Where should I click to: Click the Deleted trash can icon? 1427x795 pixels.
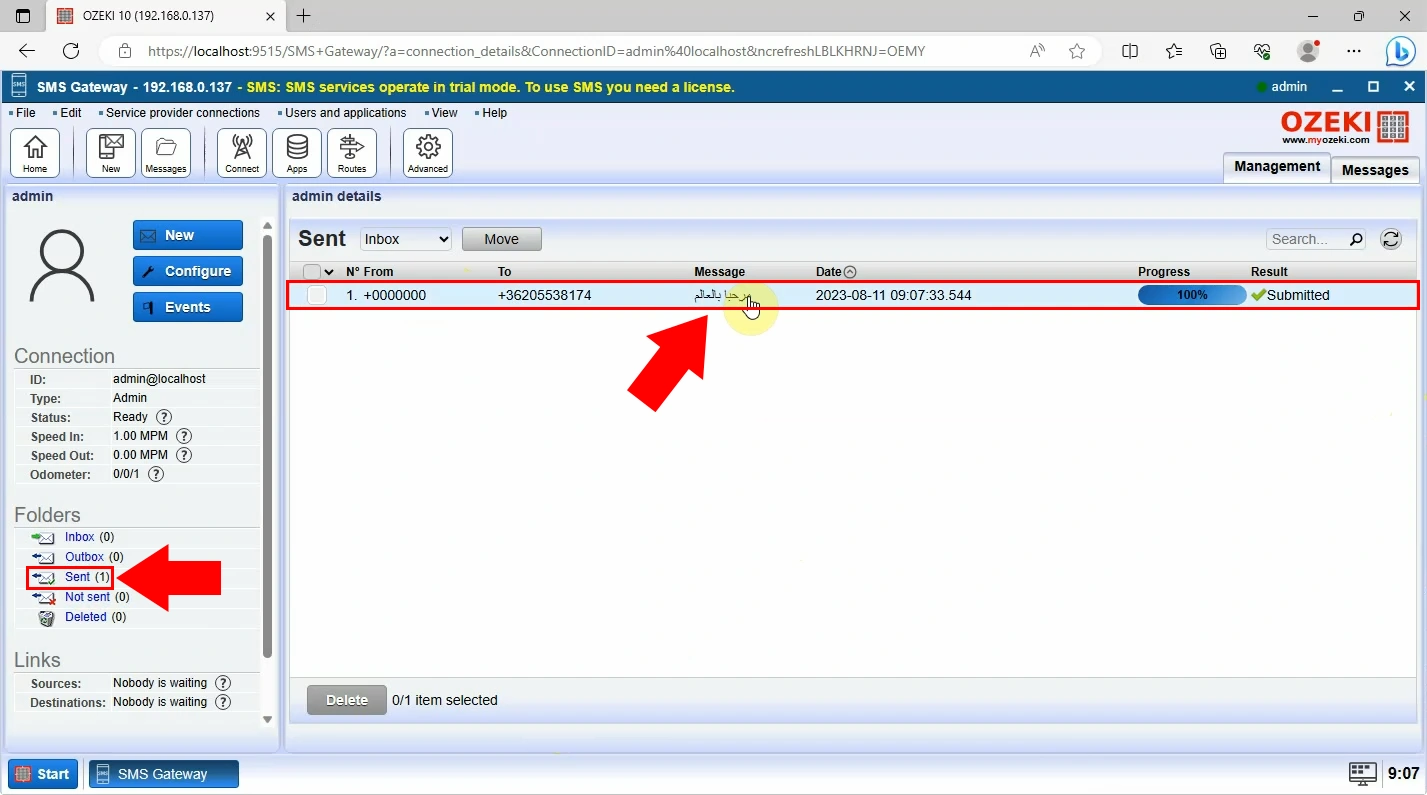(x=46, y=617)
